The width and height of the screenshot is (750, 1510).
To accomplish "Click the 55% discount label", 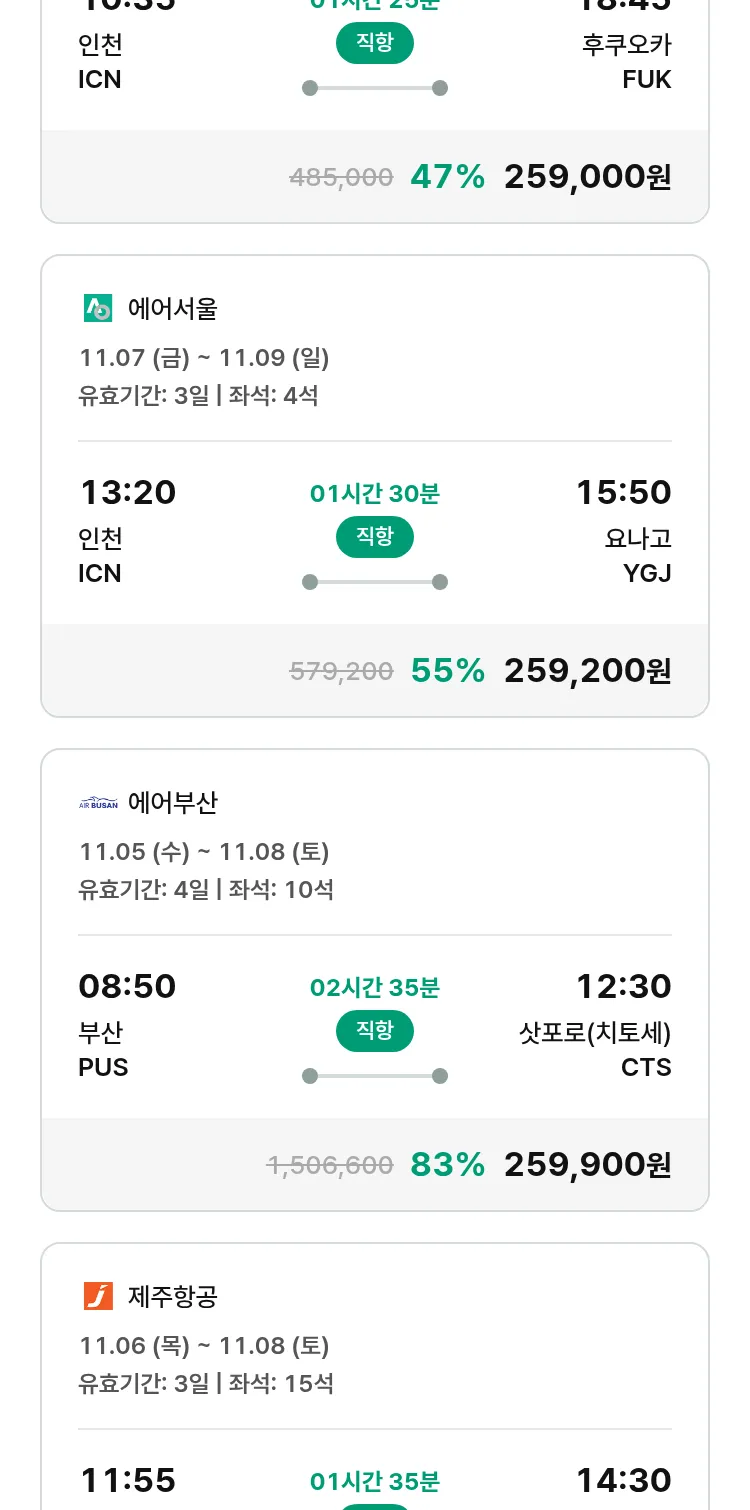I will 447,671.
